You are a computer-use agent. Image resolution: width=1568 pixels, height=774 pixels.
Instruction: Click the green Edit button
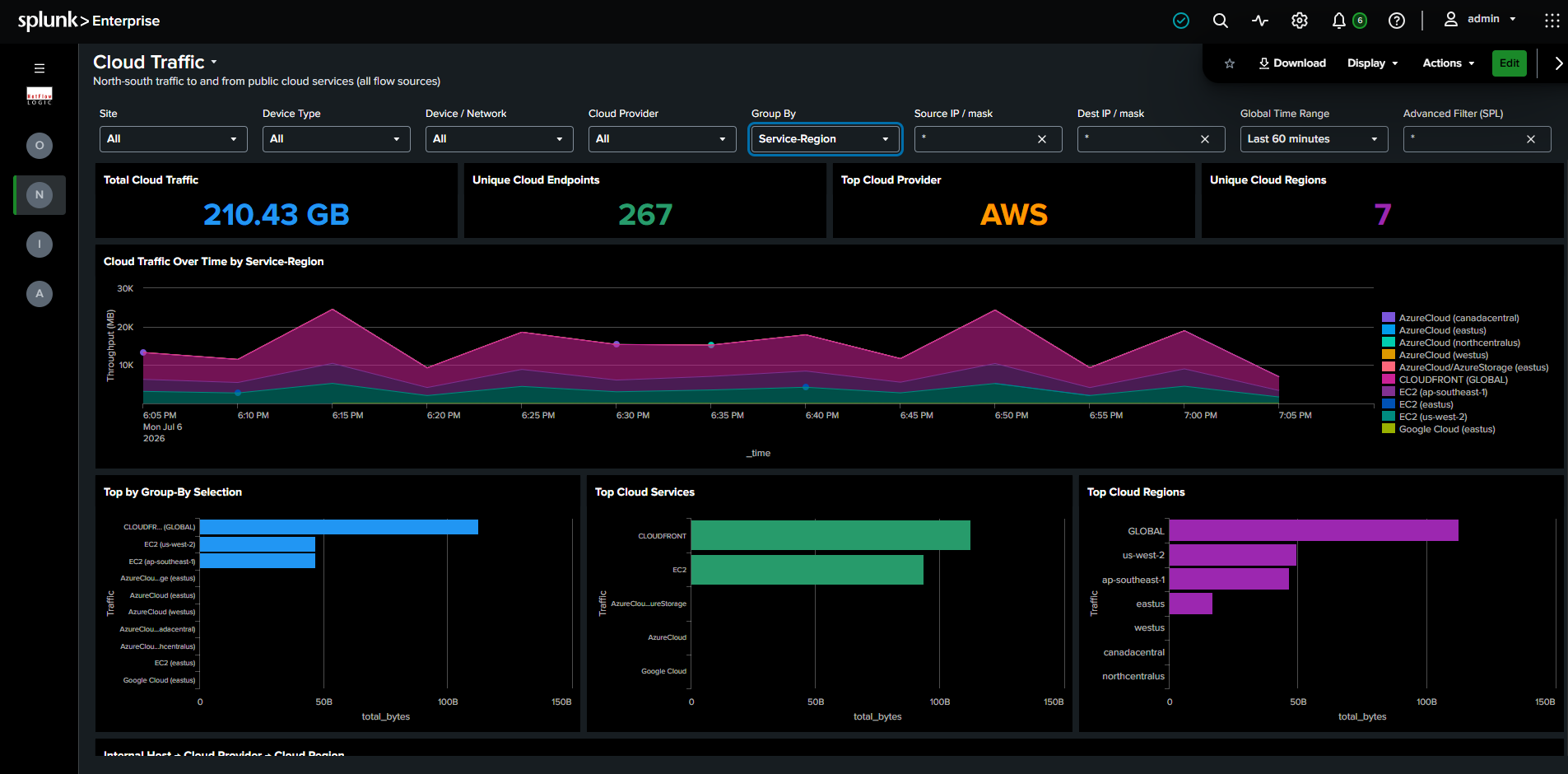click(x=1509, y=63)
